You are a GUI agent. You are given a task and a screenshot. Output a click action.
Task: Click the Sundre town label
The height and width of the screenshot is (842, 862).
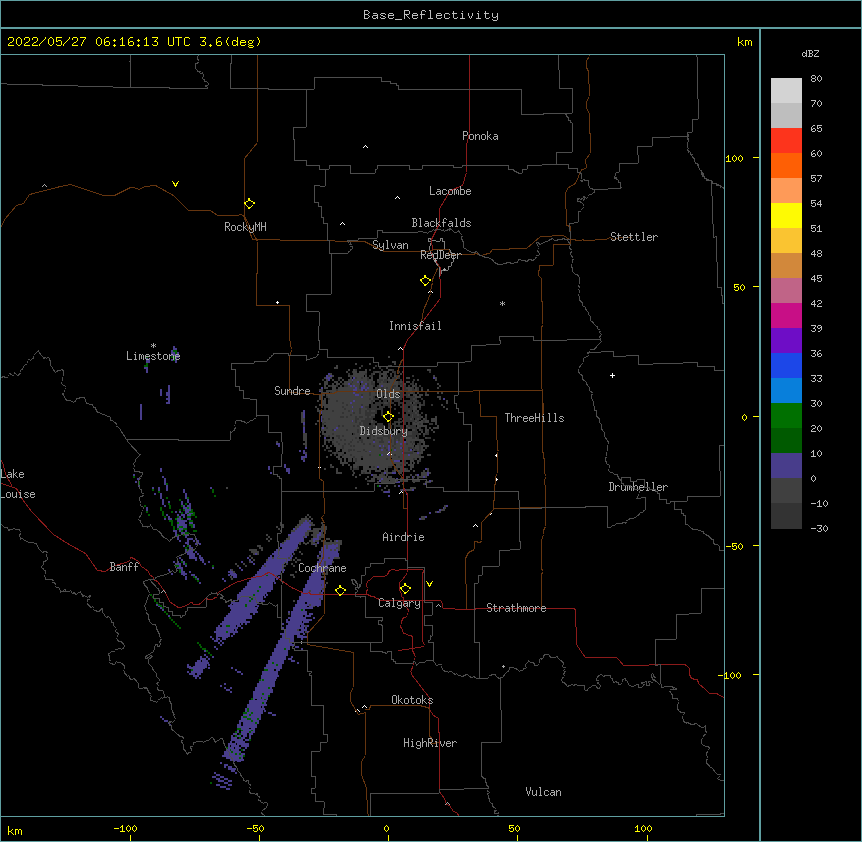tap(292, 391)
